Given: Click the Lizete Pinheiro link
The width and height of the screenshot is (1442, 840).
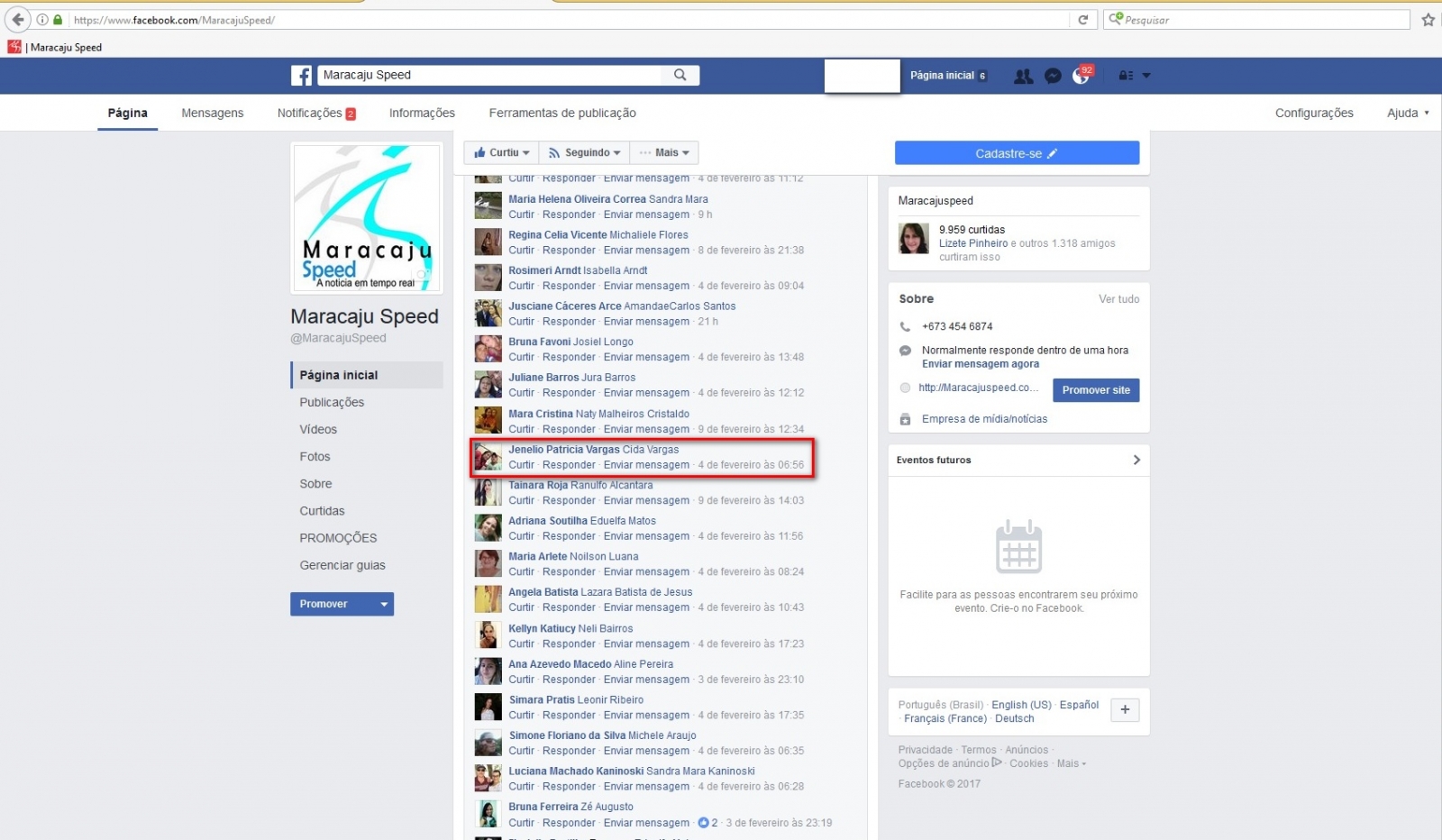Looking at the screenshot, I should (x=973, y=243).
